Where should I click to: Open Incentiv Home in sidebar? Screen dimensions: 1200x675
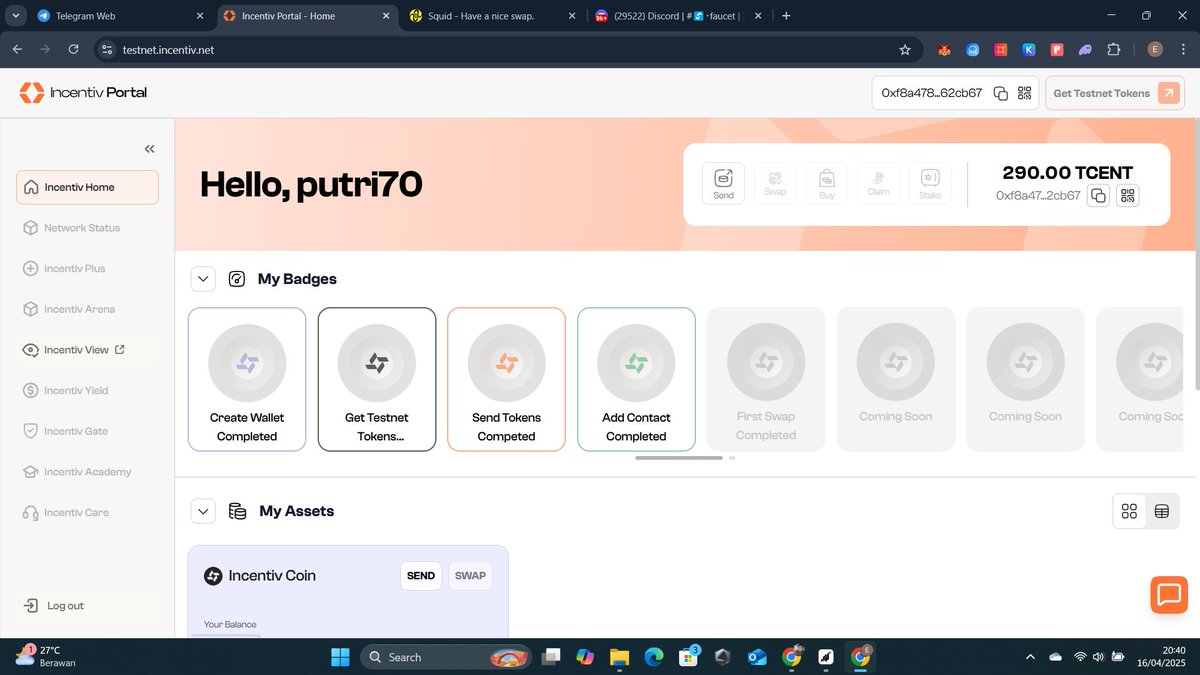point(87,187)
